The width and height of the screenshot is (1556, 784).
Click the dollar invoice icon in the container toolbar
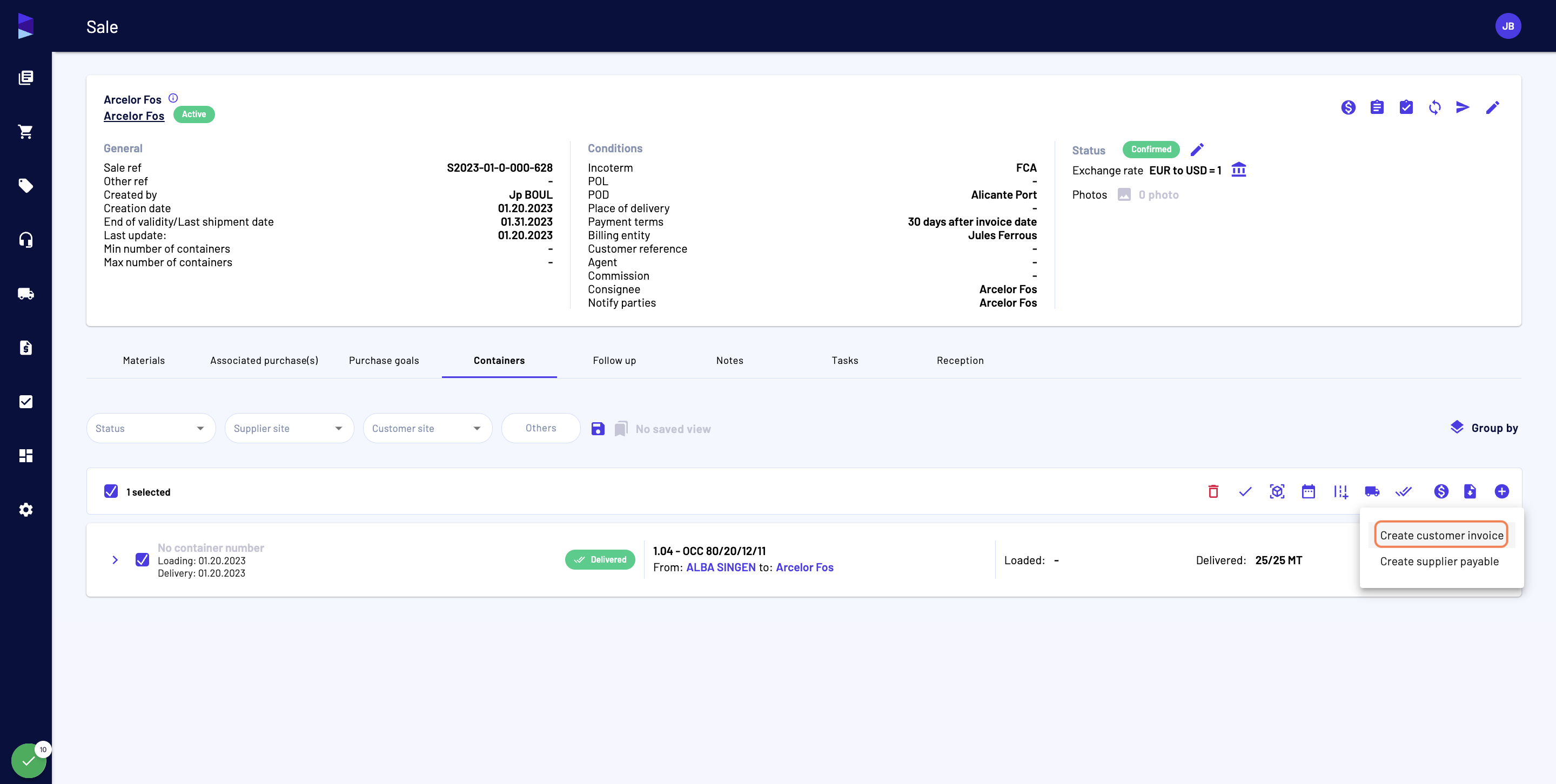click(x=1441, y=491)
